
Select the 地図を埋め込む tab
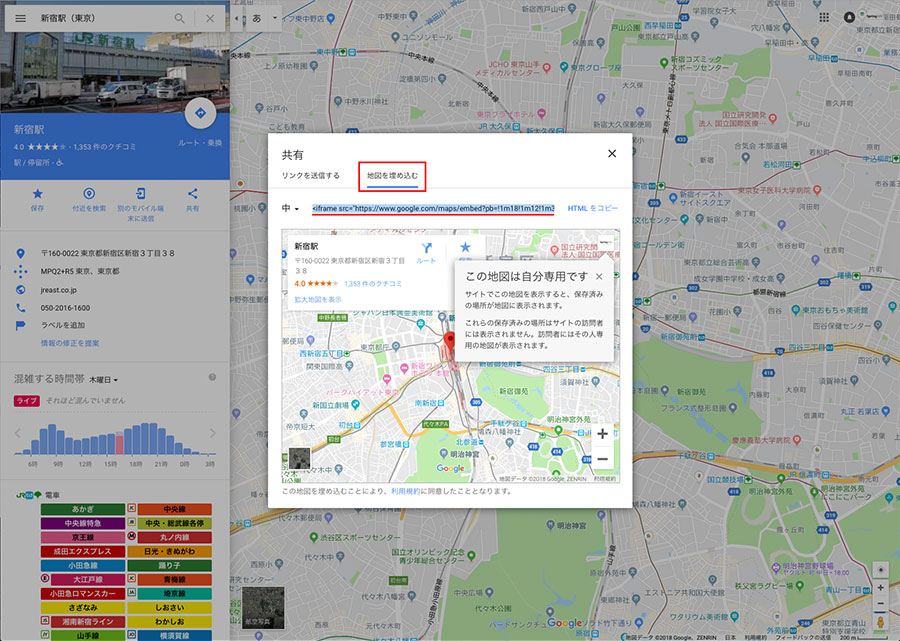click(x=392, y=175)
